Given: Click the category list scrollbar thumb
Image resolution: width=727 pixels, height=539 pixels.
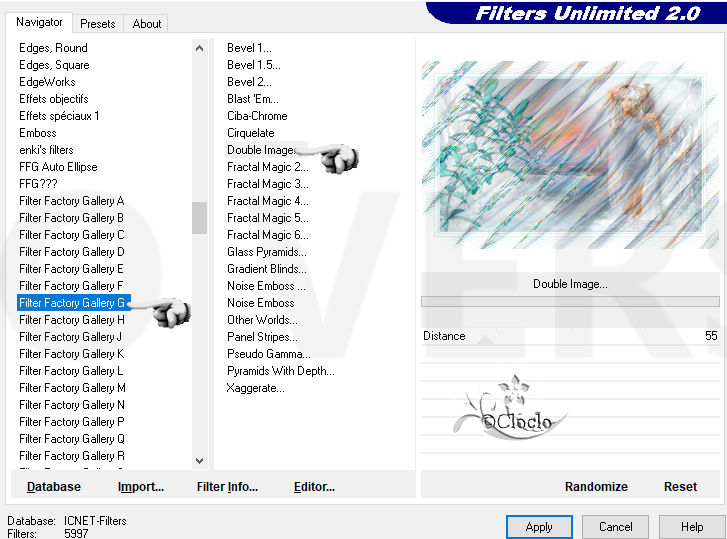Looking at the screenshot, I should 199,218.
